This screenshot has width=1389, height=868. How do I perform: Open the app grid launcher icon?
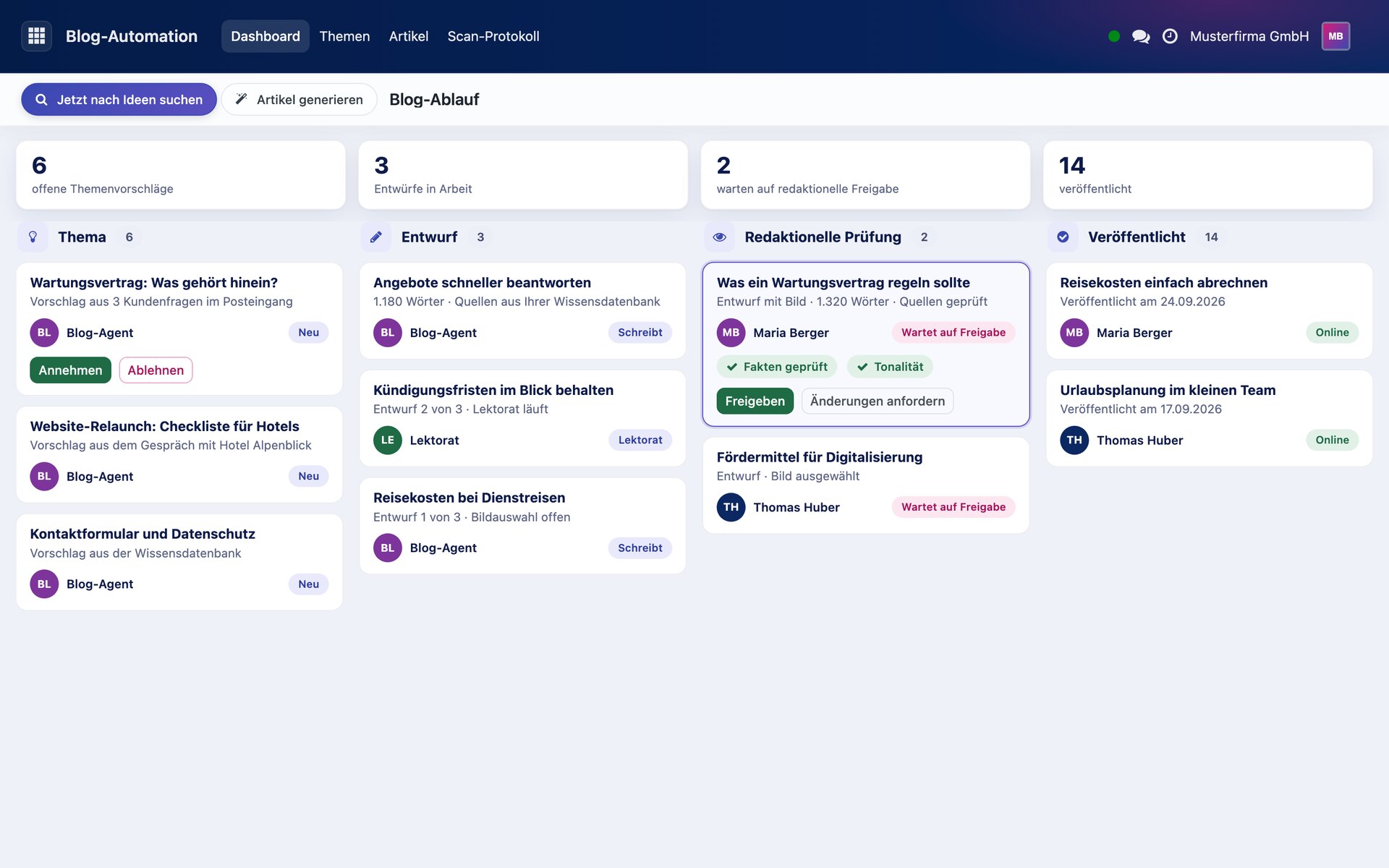pyautogui.click(x=37, y=36)
